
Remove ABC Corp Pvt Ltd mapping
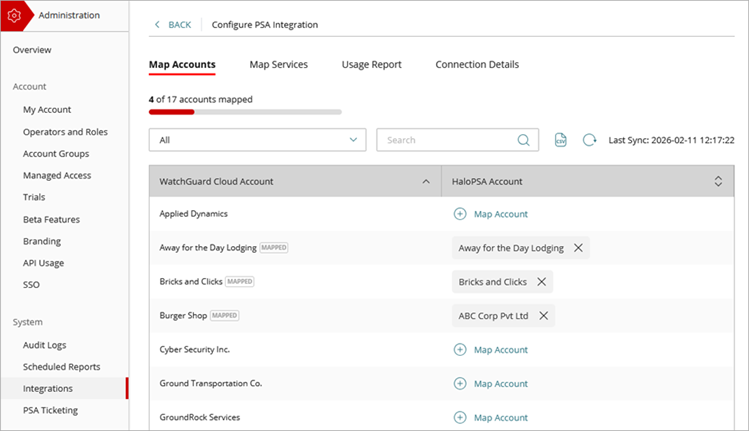(544, 315)
